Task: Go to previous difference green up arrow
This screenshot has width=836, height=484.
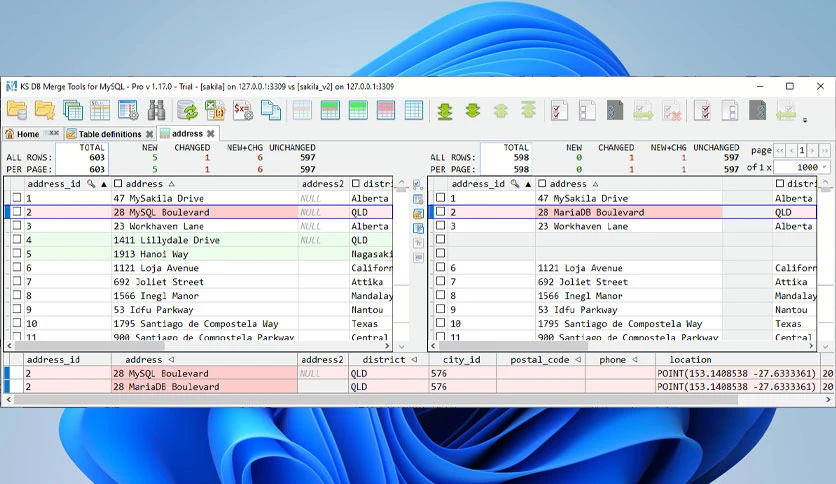Action: pyautogui.click(x=500, y=110)
